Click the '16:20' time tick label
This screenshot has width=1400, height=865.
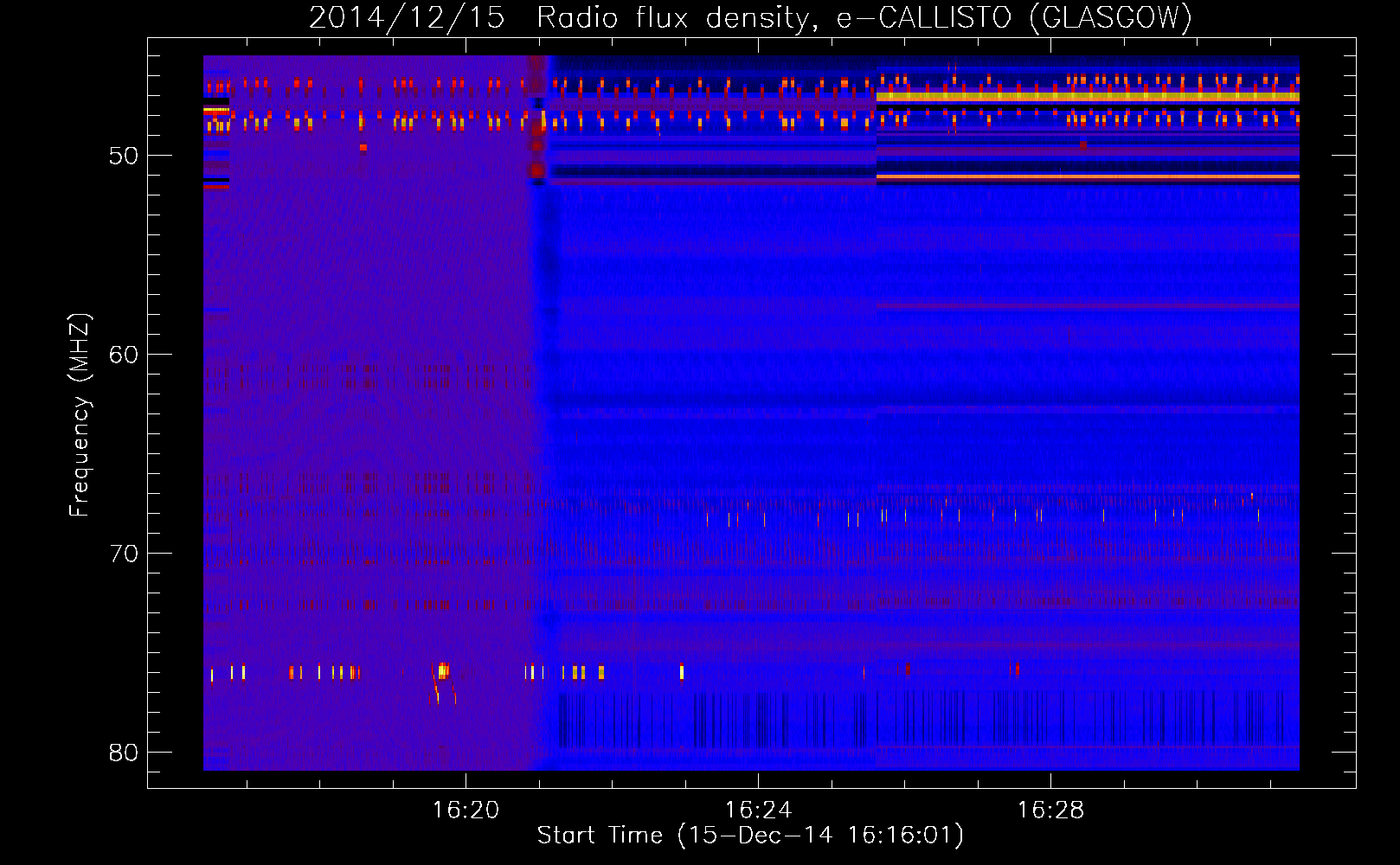(466, 810)
